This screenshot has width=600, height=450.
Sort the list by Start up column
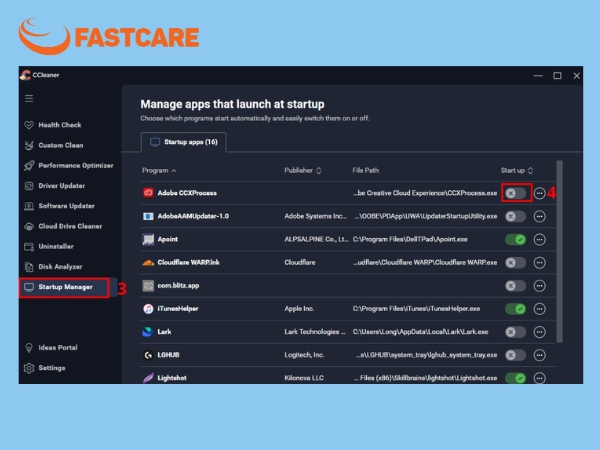[x=517, y=170]
